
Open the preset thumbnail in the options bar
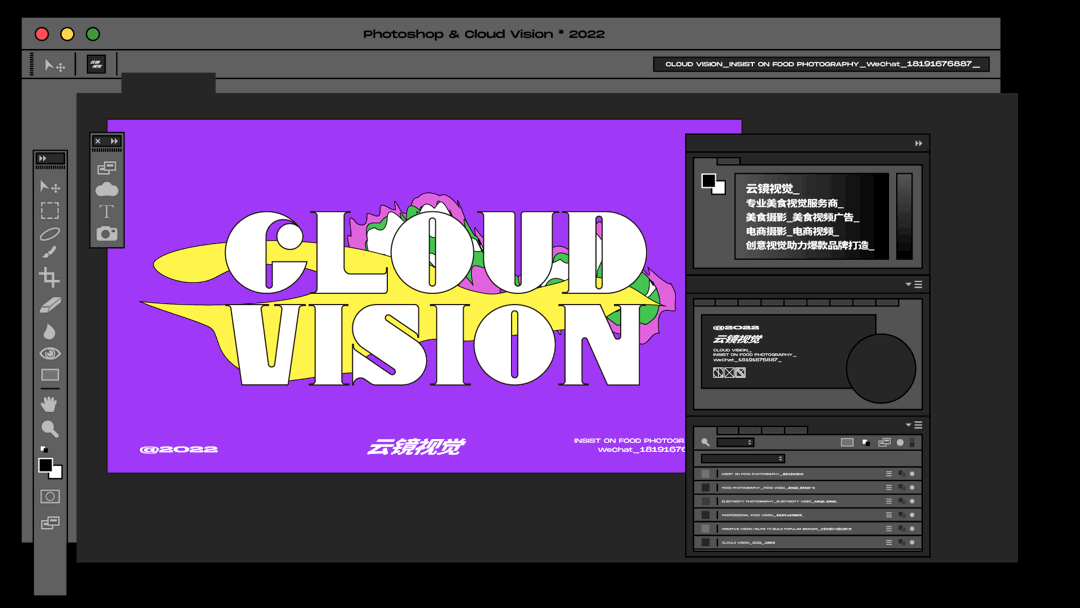pos(96,65)
